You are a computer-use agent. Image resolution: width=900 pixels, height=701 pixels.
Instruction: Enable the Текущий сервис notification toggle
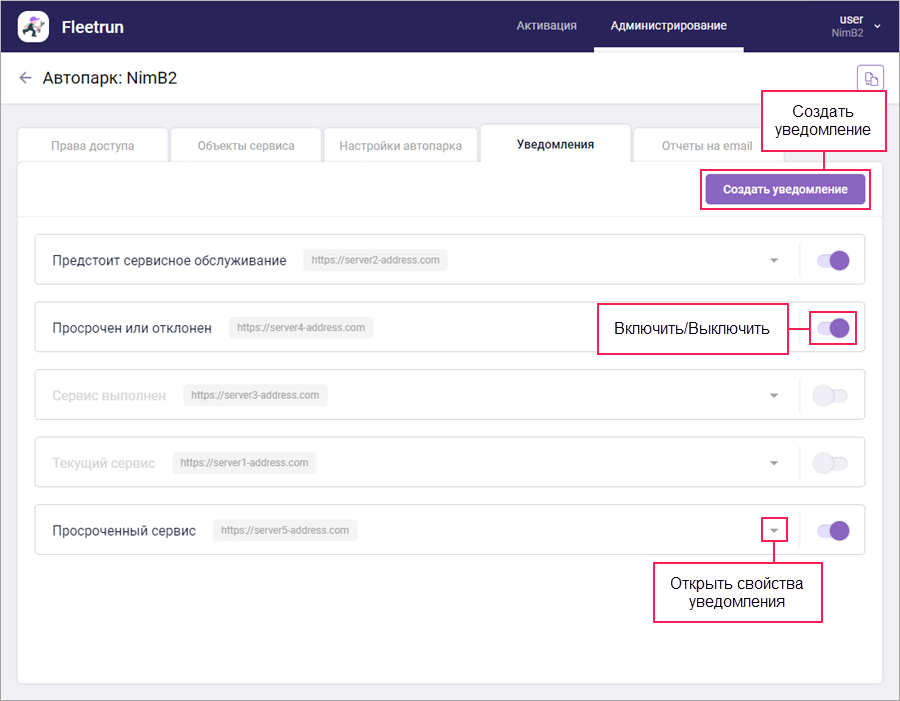(830, 463)
